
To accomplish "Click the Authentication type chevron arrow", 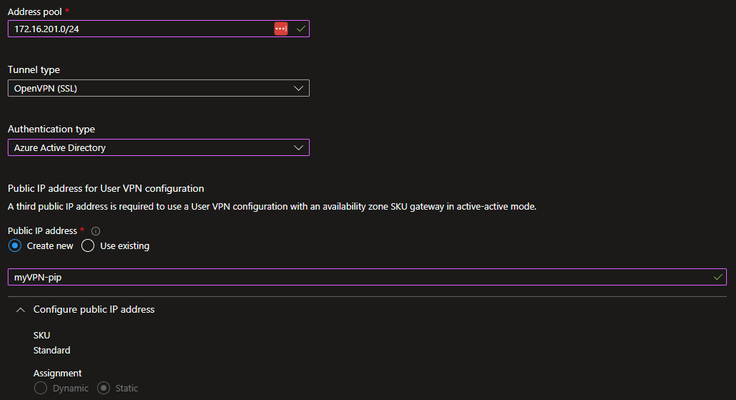I will click(298, 147).
